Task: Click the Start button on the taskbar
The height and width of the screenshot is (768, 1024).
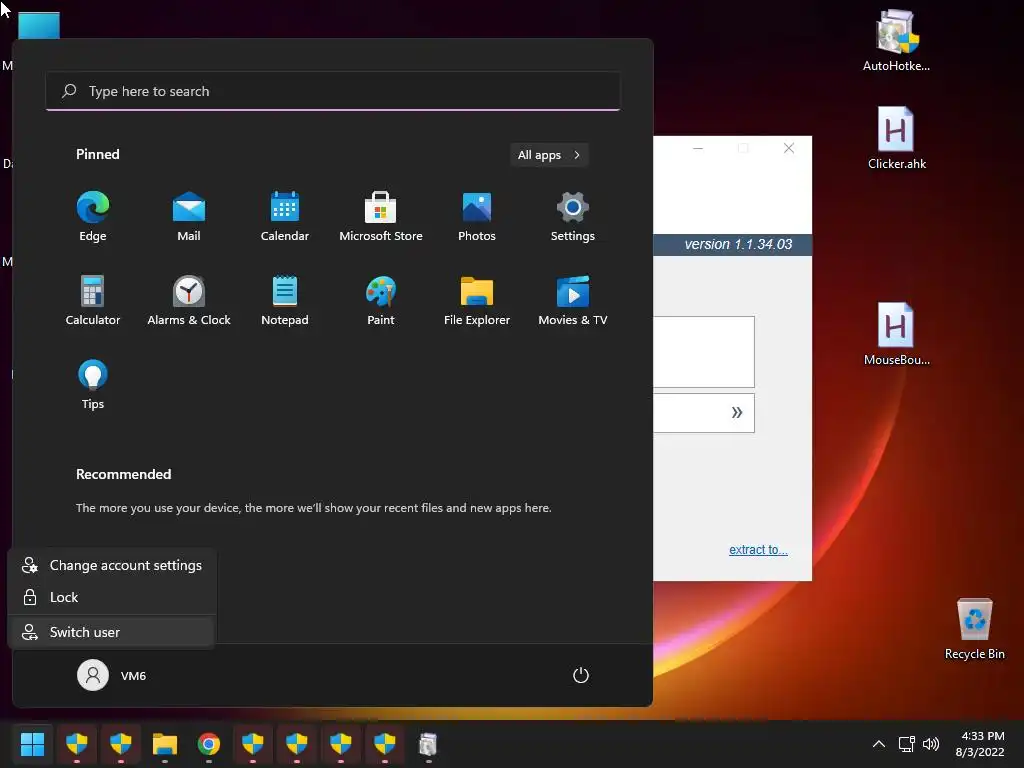Action: point(32,744)
